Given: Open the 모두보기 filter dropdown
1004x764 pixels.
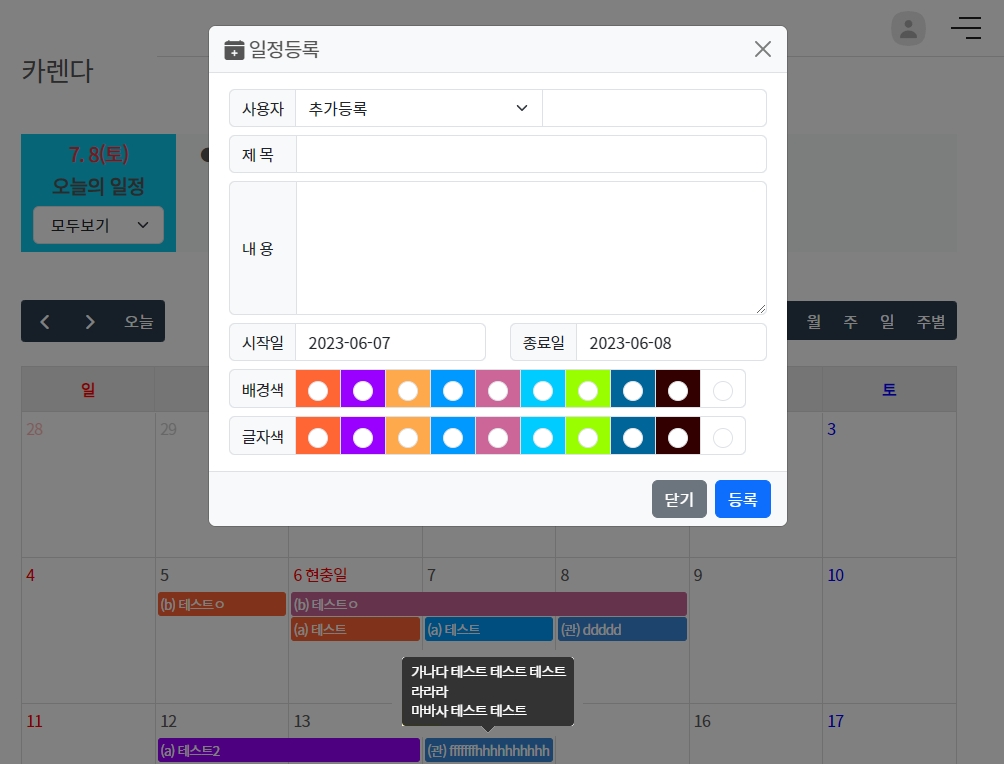Looking at the screenshot, I should 98,226.
